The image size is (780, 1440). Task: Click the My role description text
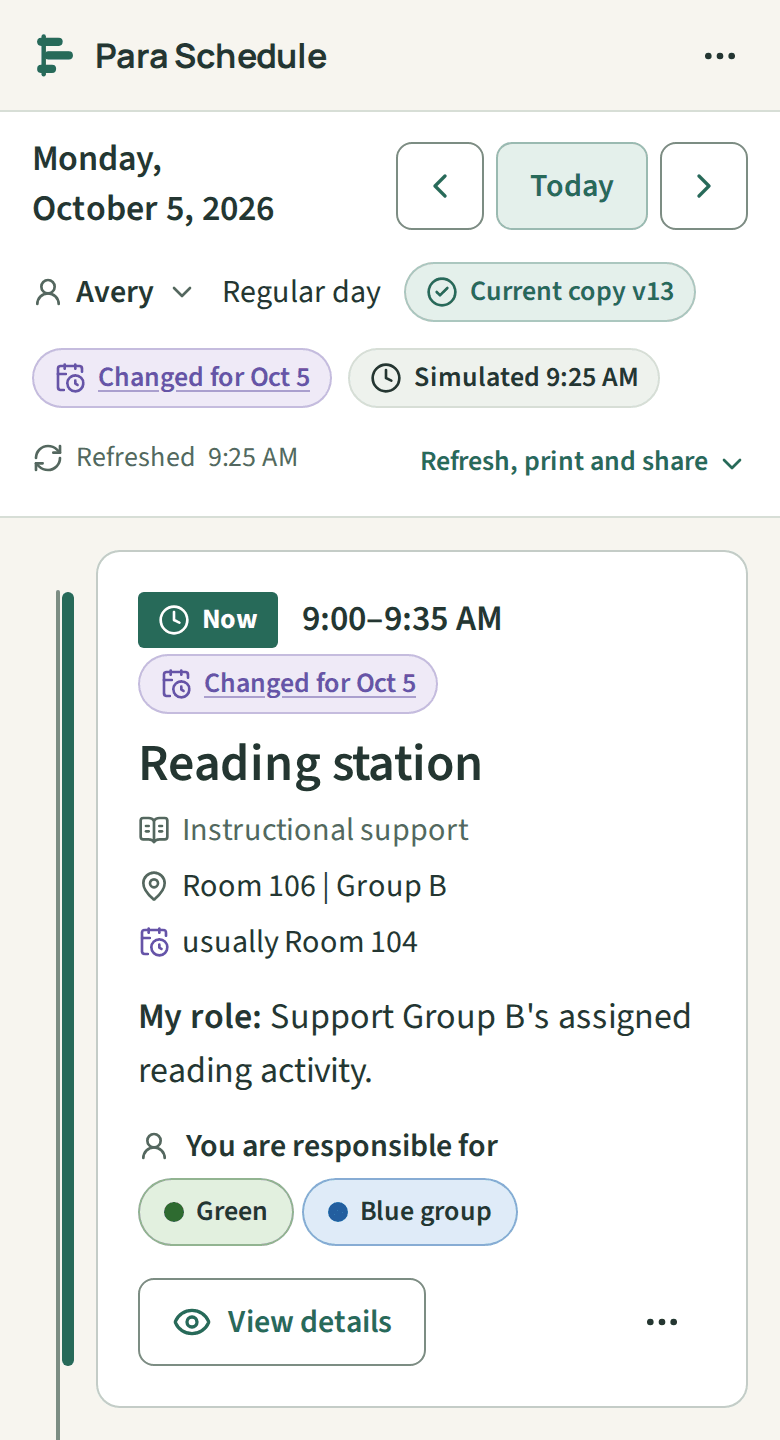415,1044
